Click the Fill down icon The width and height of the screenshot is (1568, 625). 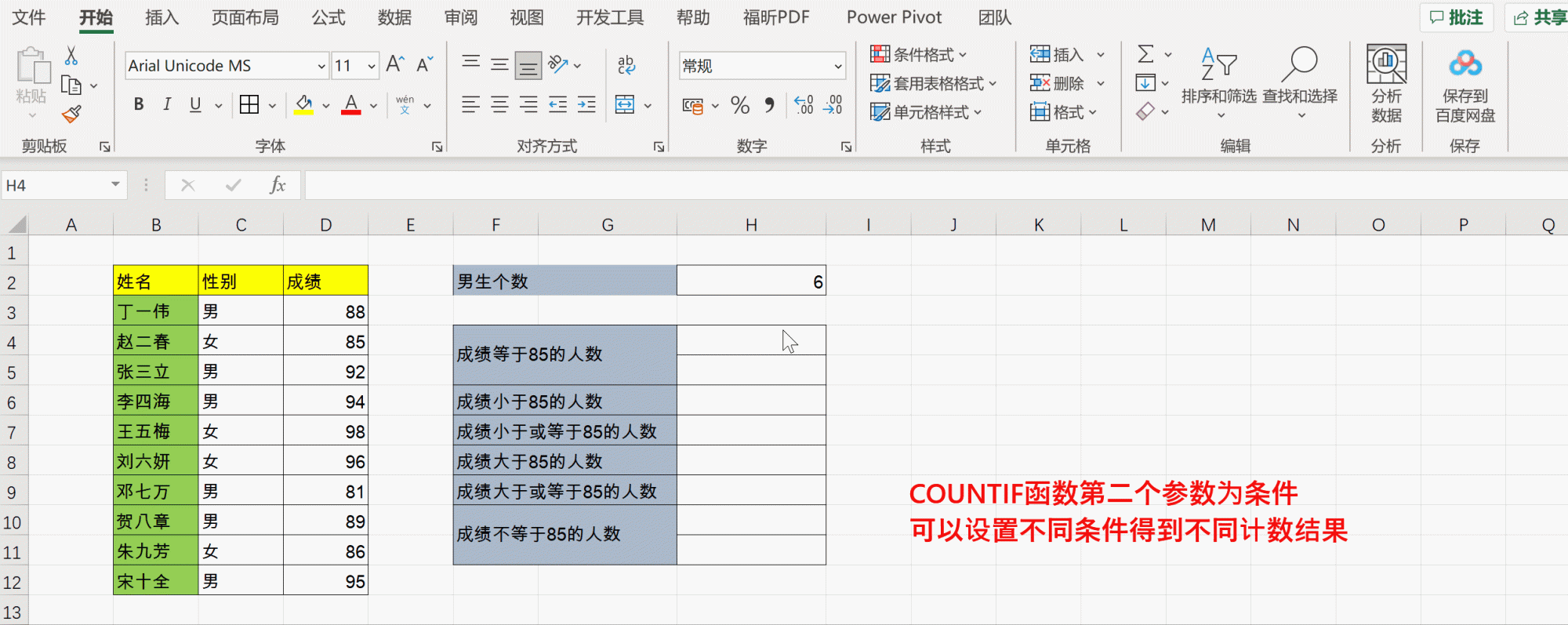point(1145,82)
